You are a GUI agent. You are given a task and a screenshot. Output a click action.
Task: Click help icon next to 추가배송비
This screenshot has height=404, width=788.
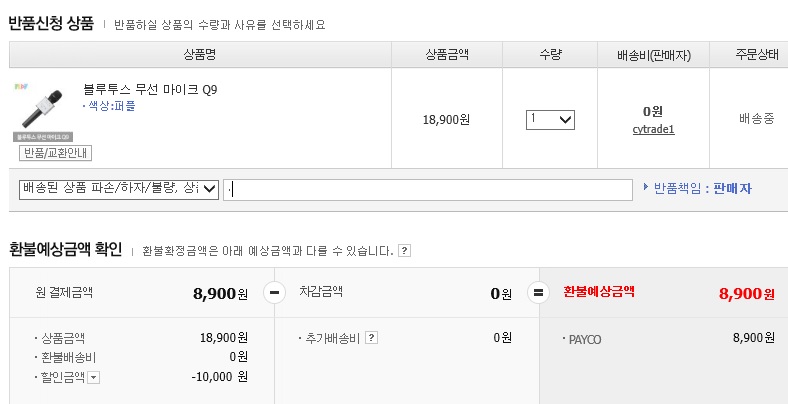tap(371, 338)
